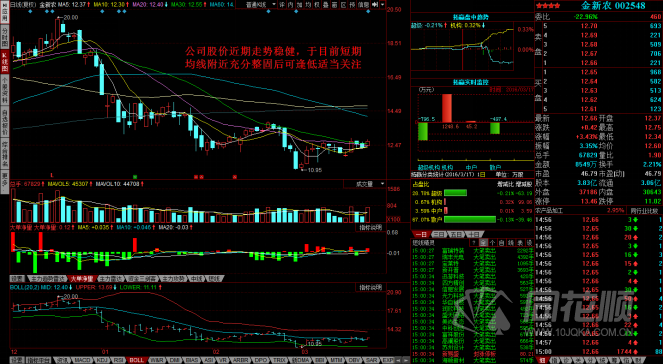Viewport: 663px width, 364px height.
Task: Click the 信息 toolbar button
Action: (x=363, y=5)
